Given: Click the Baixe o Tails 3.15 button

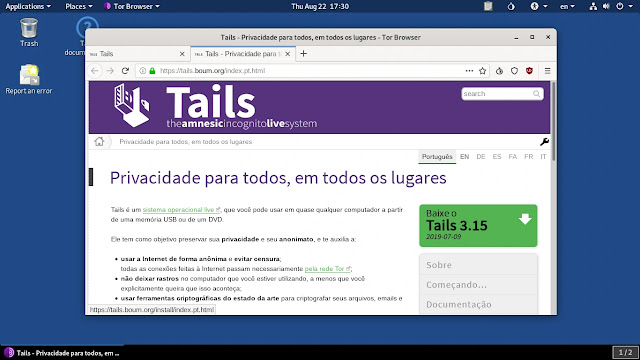Looking at the screenshot, I should tap(478, 225).
